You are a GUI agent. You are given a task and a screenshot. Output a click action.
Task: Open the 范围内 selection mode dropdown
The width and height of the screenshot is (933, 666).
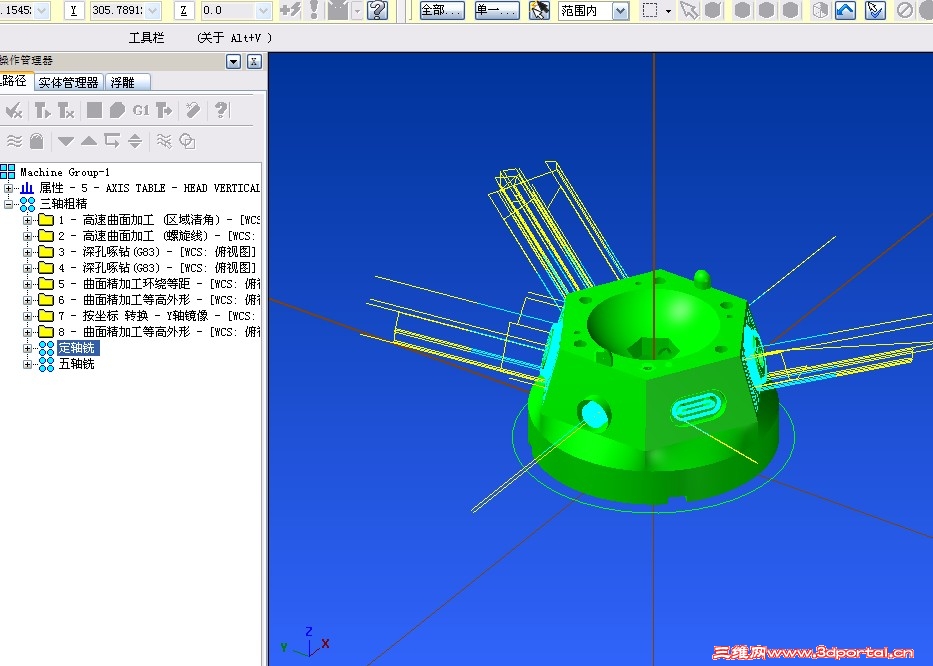pyautogui.click(x=621, y=11)
